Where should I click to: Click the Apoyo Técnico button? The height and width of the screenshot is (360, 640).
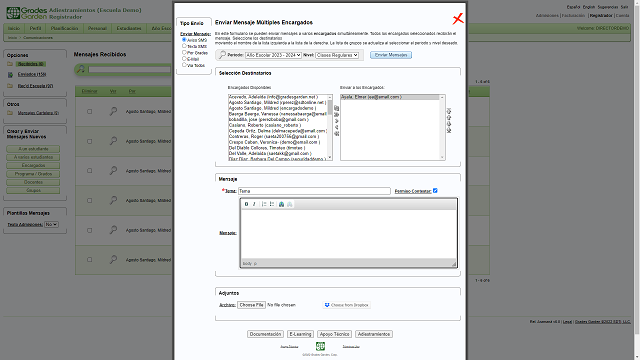[x=334, y=334]
